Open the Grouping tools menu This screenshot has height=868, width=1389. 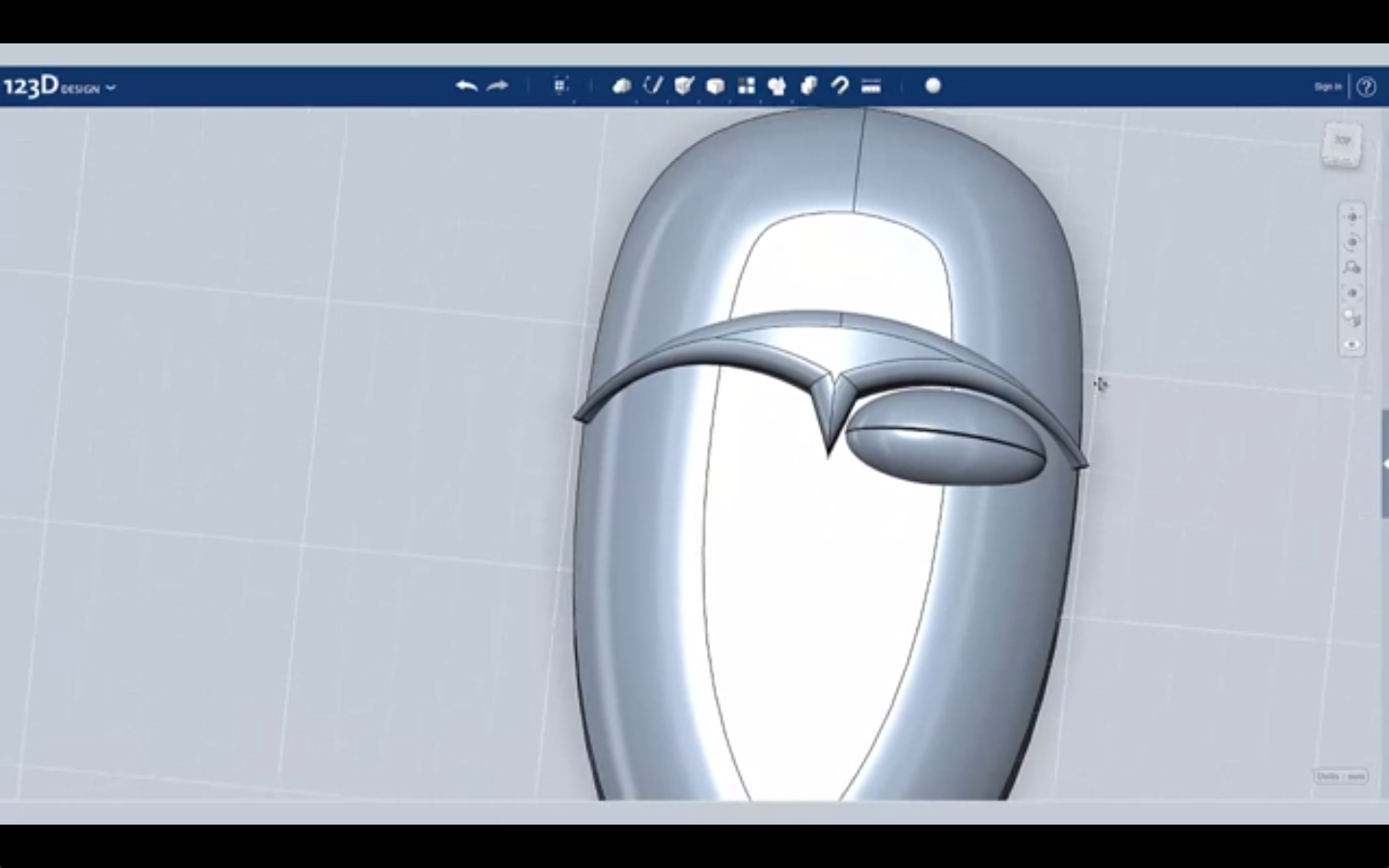[x=777, y=86]
